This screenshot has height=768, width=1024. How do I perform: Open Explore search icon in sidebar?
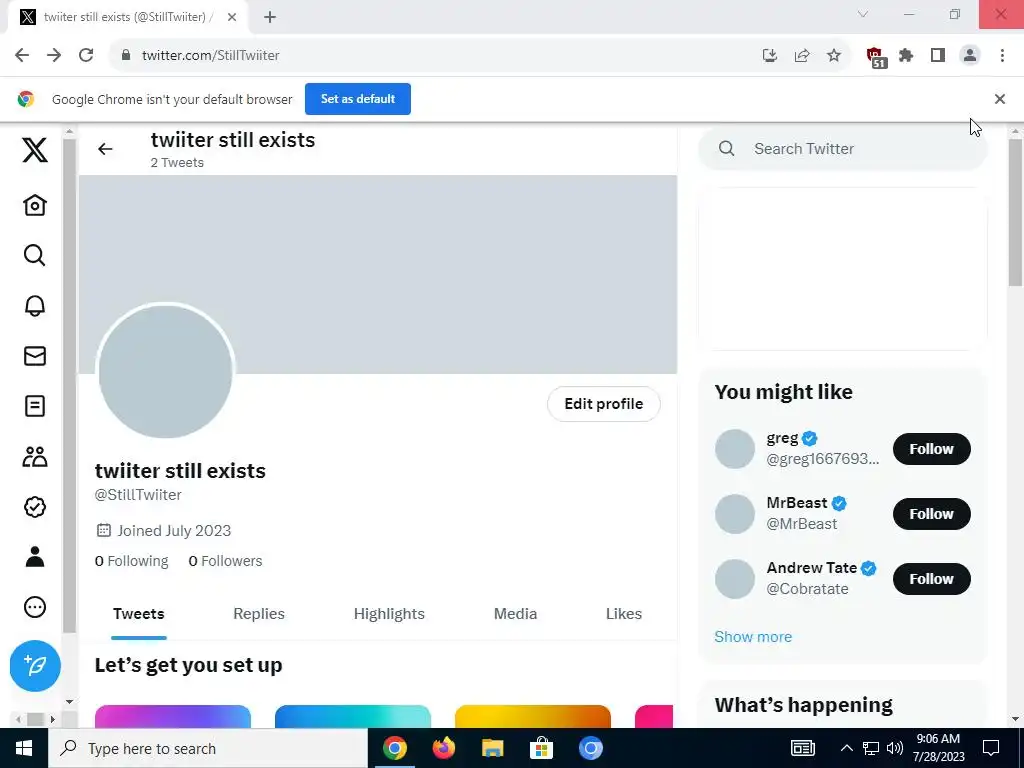pyautogui.click(x=35, y=255)
